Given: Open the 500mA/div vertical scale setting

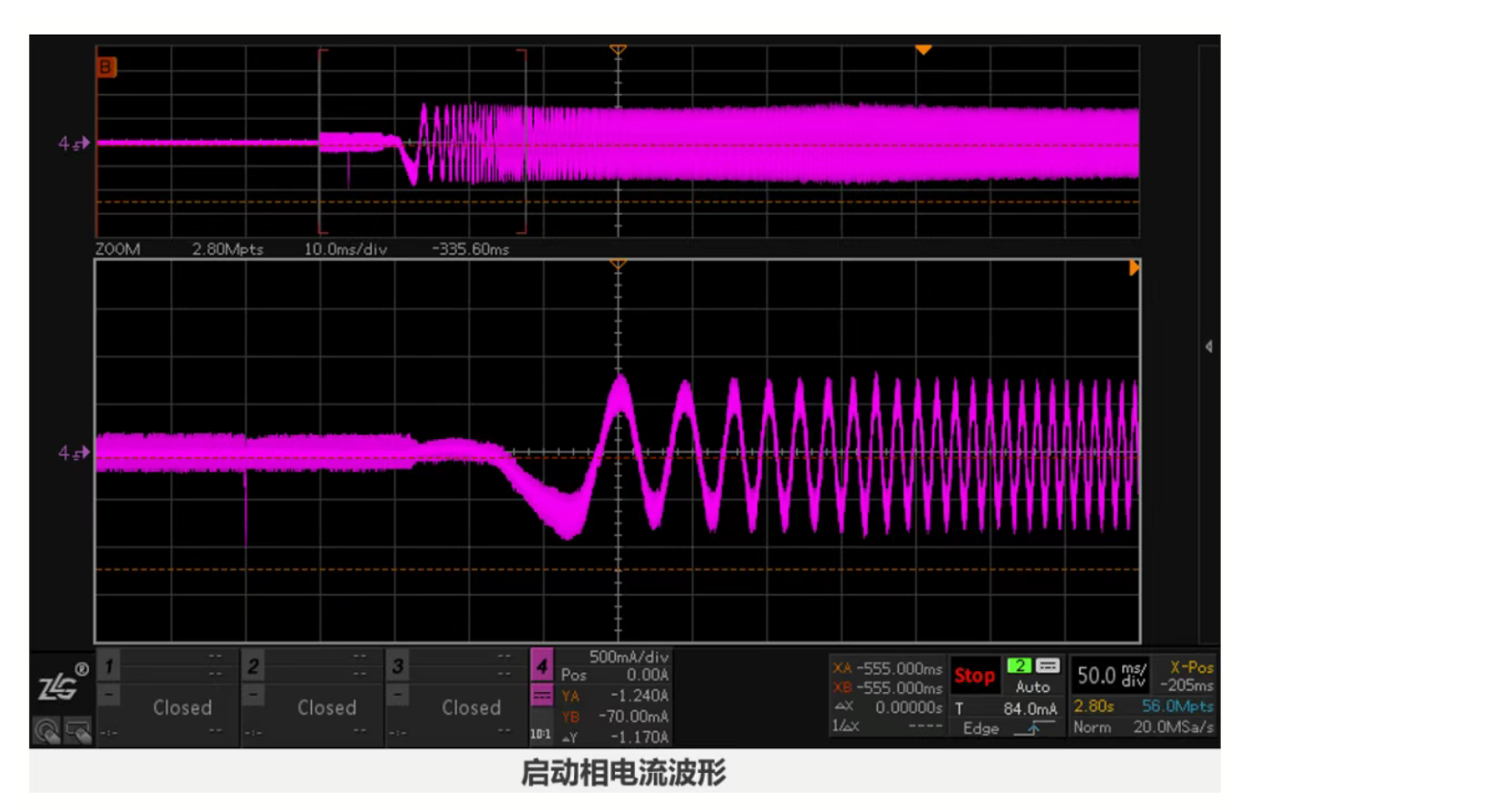Looking at the screenshot, I should tap(628, 657).
